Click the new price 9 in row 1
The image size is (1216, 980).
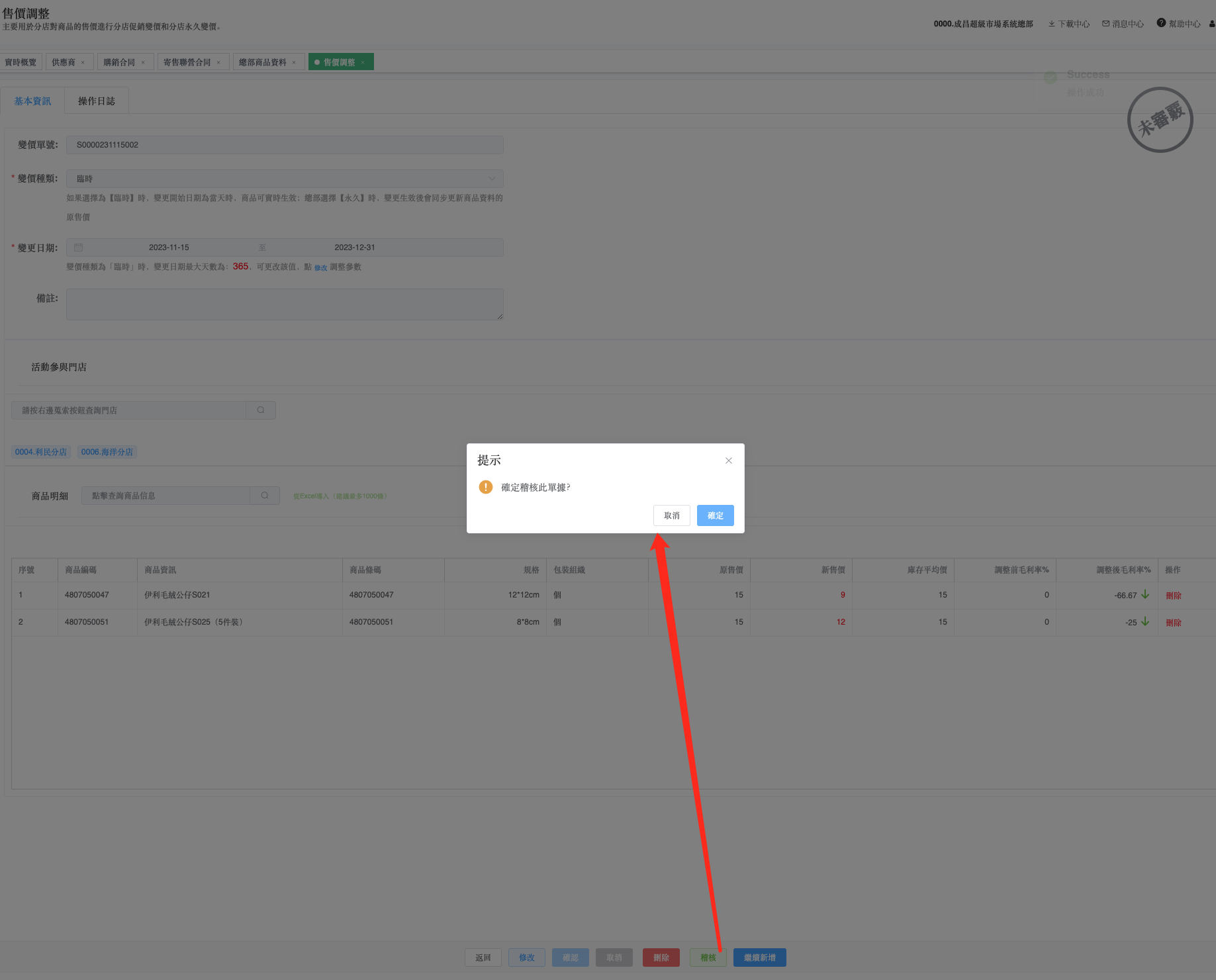tap(843, 595)
